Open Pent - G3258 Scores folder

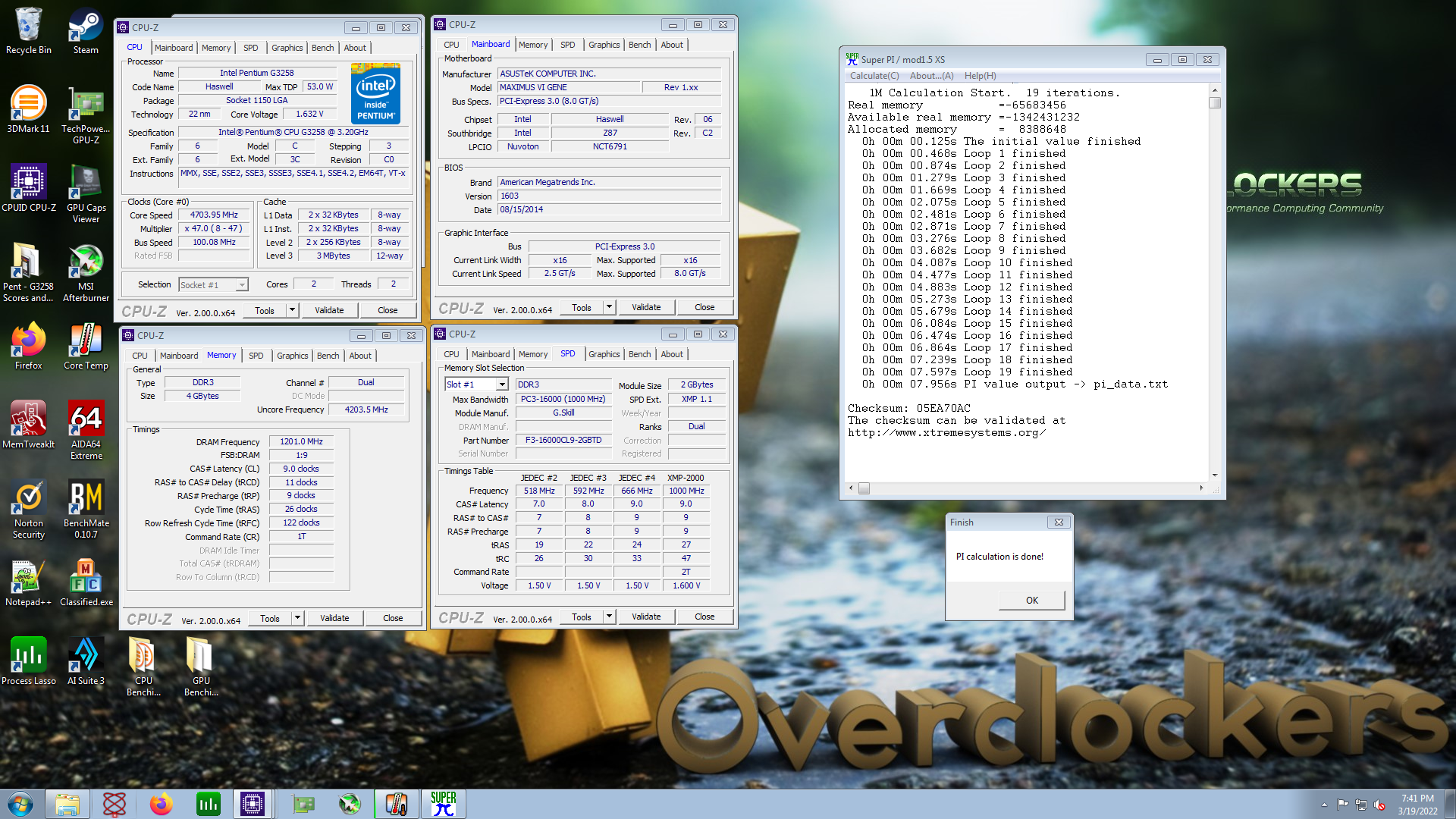pos(29,273)
